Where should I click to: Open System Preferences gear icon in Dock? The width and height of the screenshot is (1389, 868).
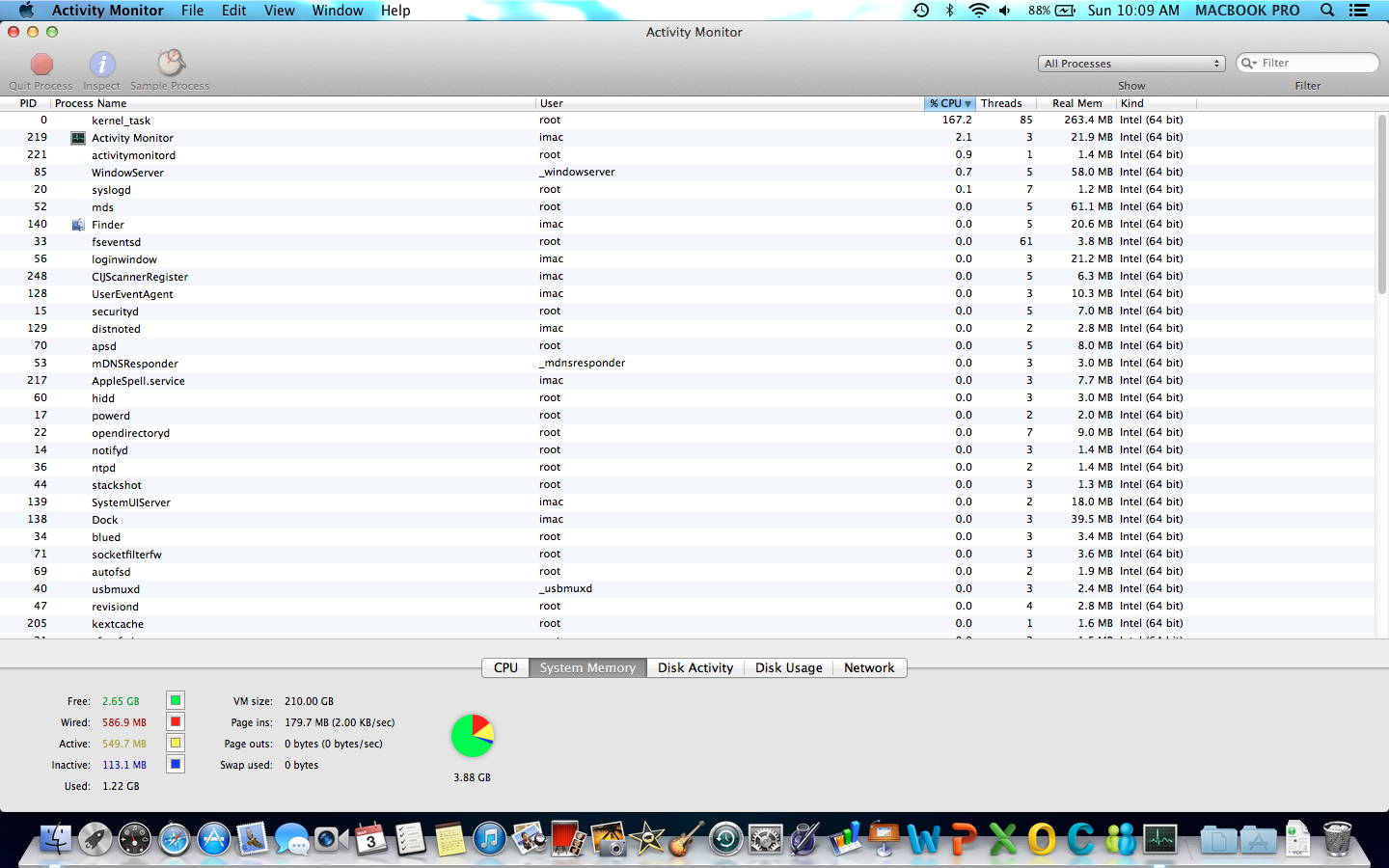point(766,839)
